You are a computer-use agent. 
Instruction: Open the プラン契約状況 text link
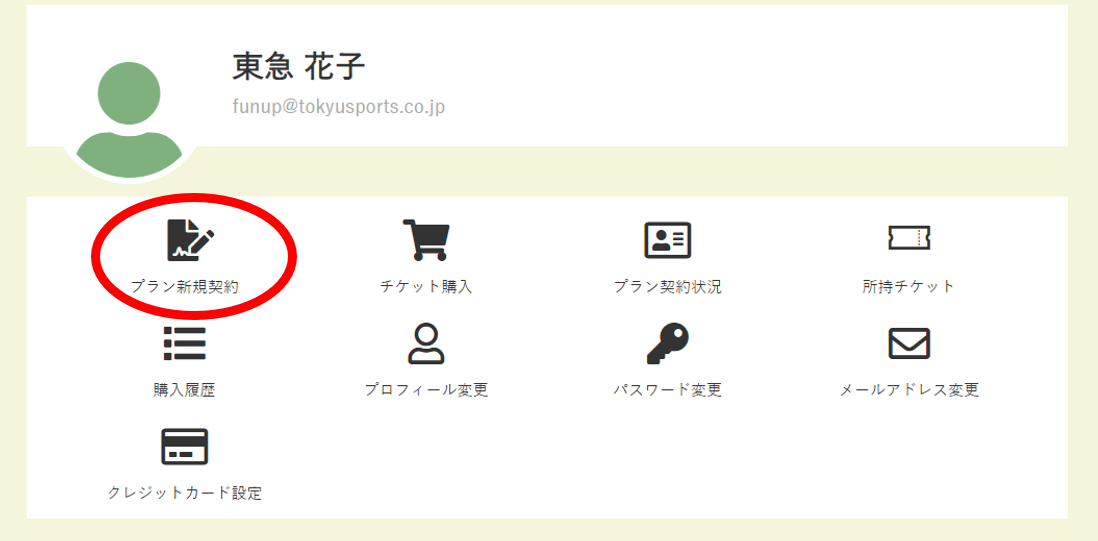(667, 286)
